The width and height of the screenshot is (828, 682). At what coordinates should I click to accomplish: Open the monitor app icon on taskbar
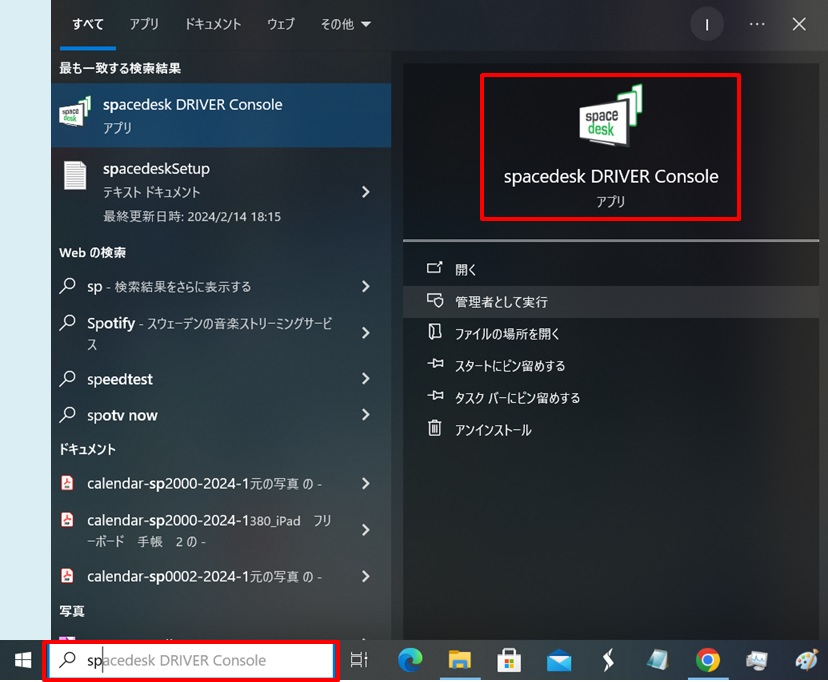point(757,660)
